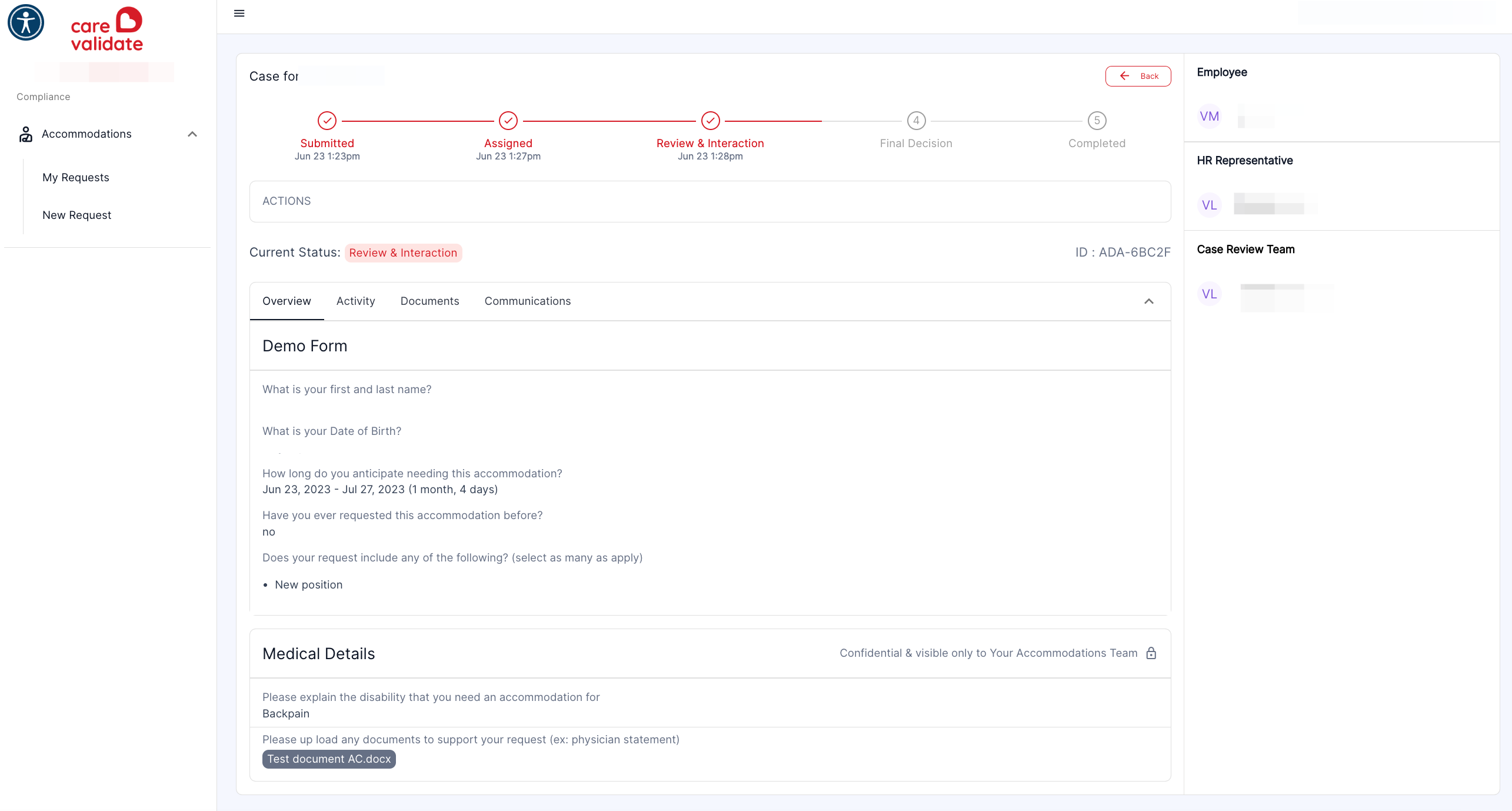
Task: Click the Compliance section label
Action: [43, 97]
